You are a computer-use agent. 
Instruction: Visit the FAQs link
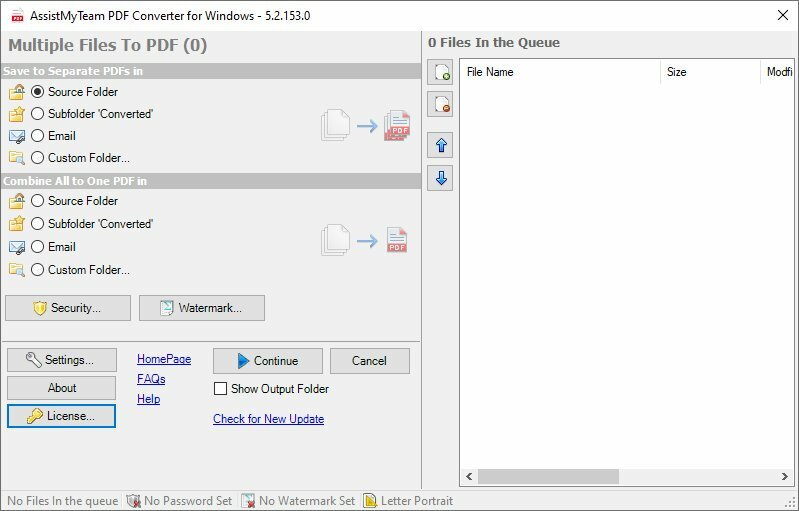(151, 379)
